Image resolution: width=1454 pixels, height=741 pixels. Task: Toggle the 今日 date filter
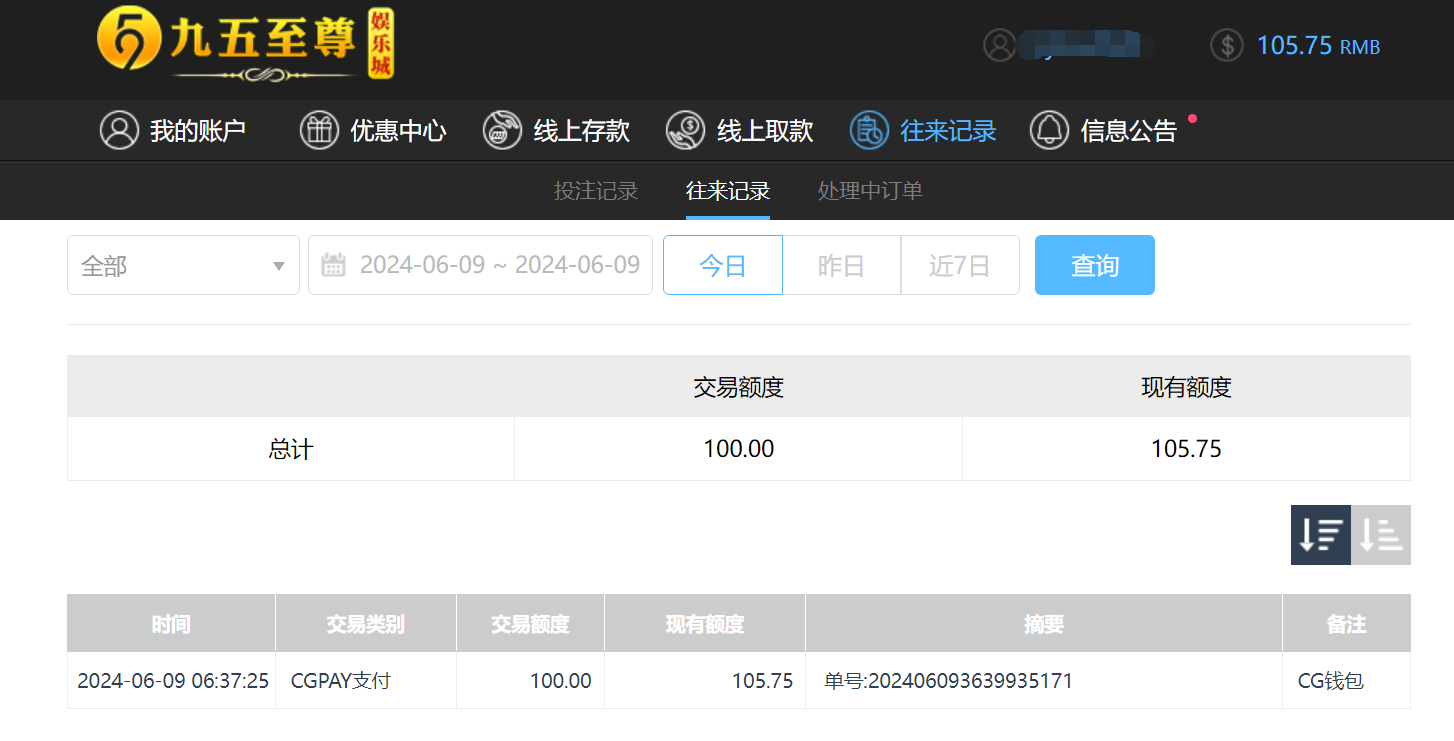click(x=722, y=264)
